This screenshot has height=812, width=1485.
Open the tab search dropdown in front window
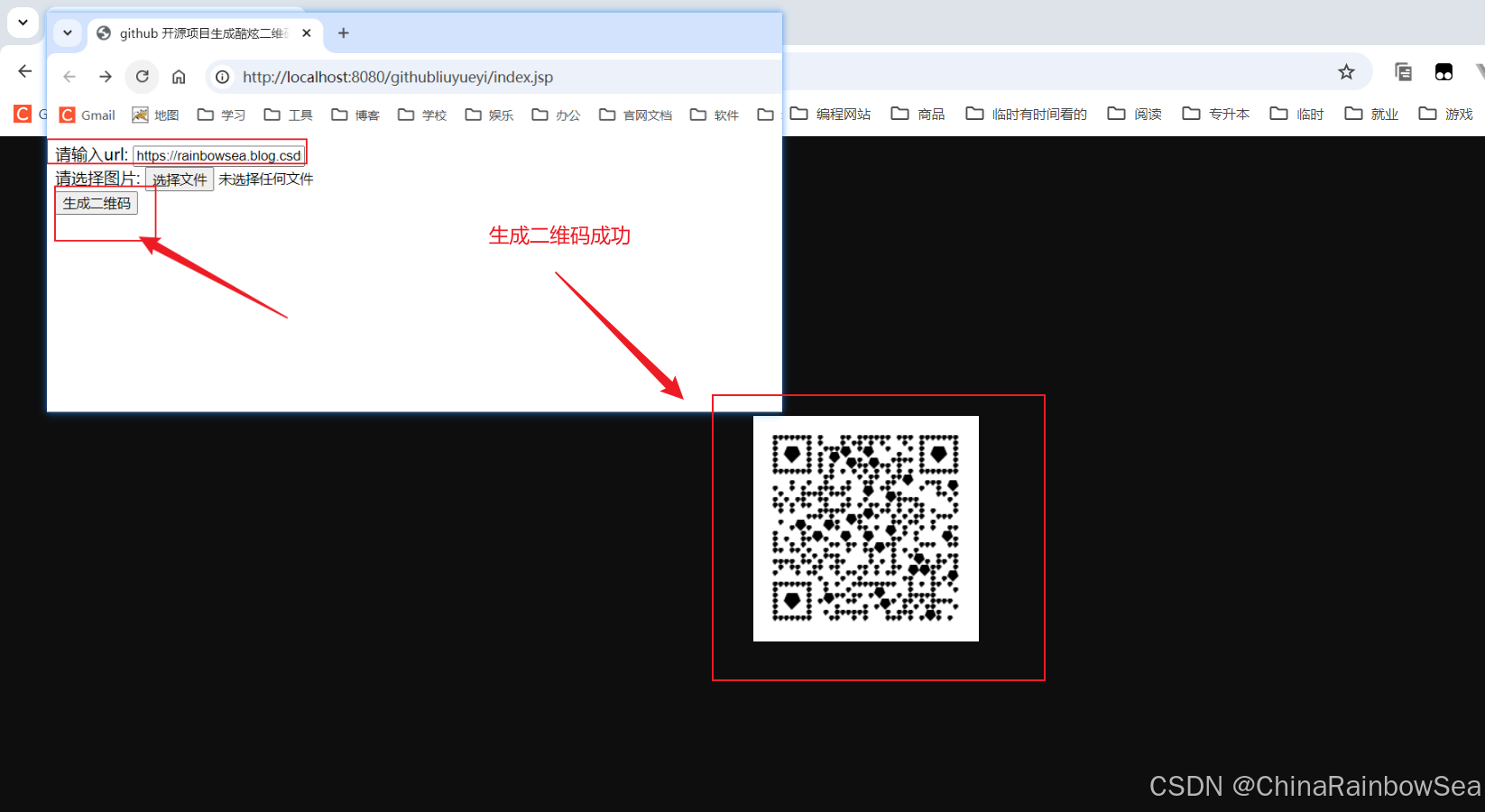click(68, 33)
